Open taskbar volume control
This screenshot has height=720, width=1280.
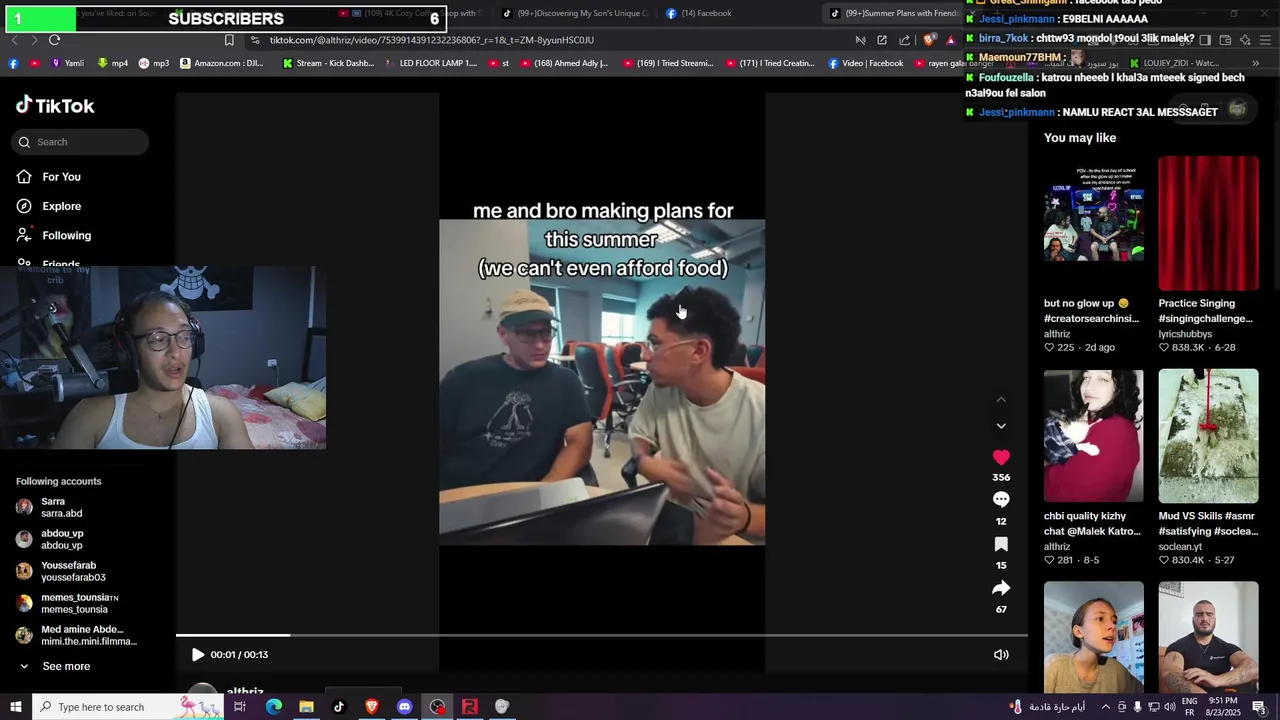1171,707
